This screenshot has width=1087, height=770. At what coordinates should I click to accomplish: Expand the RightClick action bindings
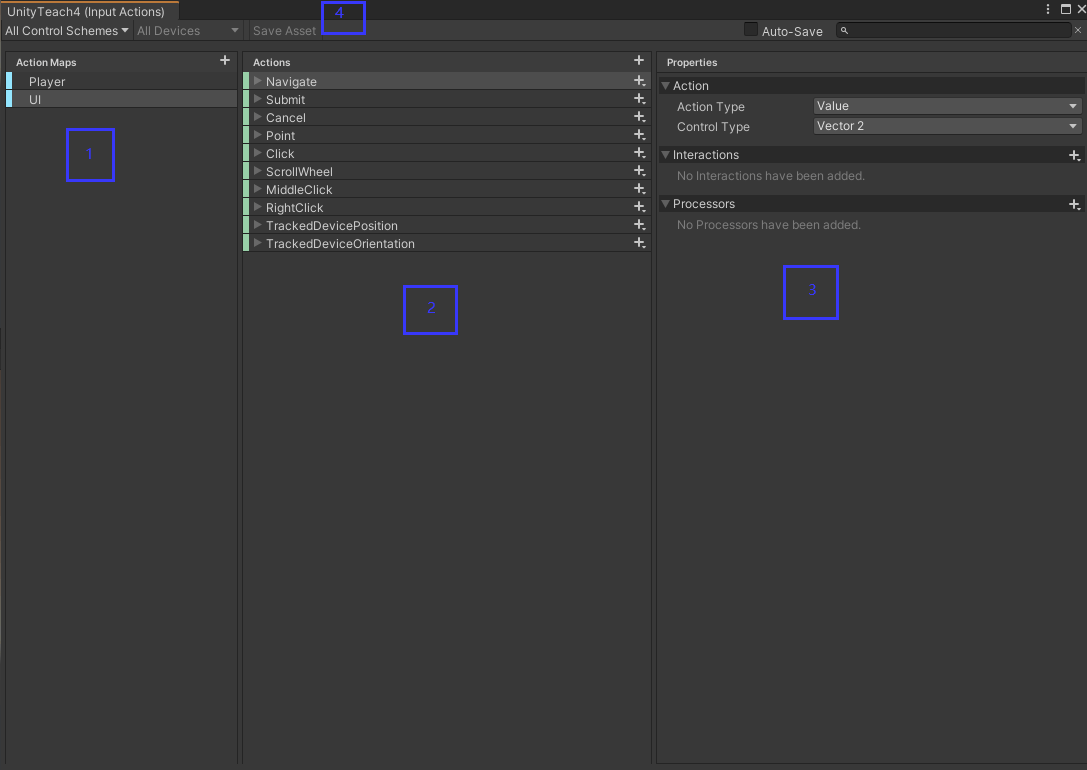(257, 207)
